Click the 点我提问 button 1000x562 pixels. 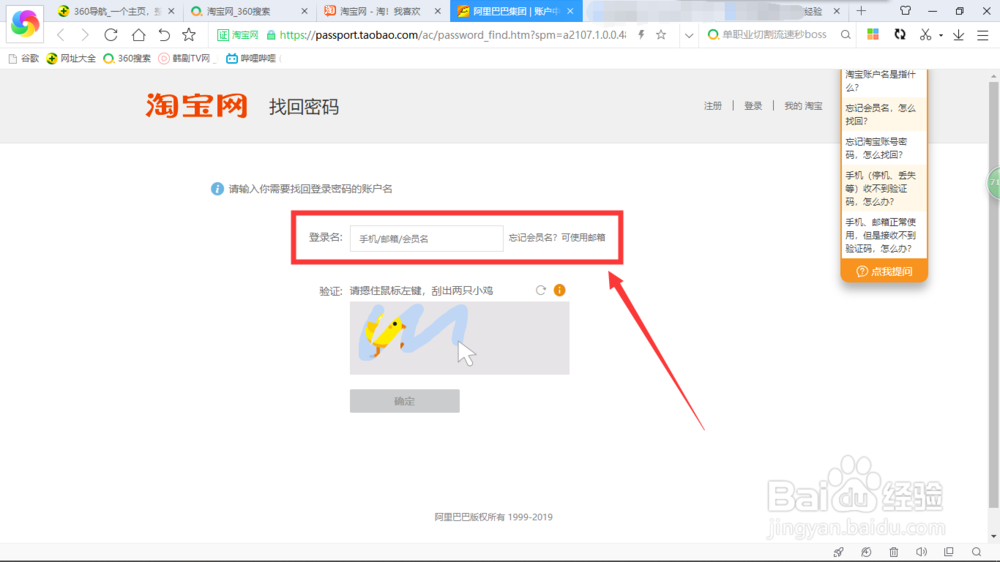pyautogui.click(x=884, y=271)
